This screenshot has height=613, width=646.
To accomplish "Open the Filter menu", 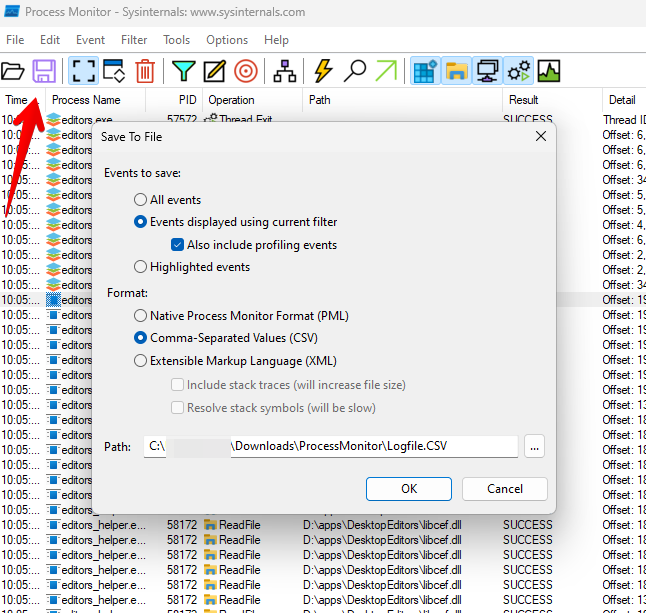I will pyautogui.click(x=134, y=40).
